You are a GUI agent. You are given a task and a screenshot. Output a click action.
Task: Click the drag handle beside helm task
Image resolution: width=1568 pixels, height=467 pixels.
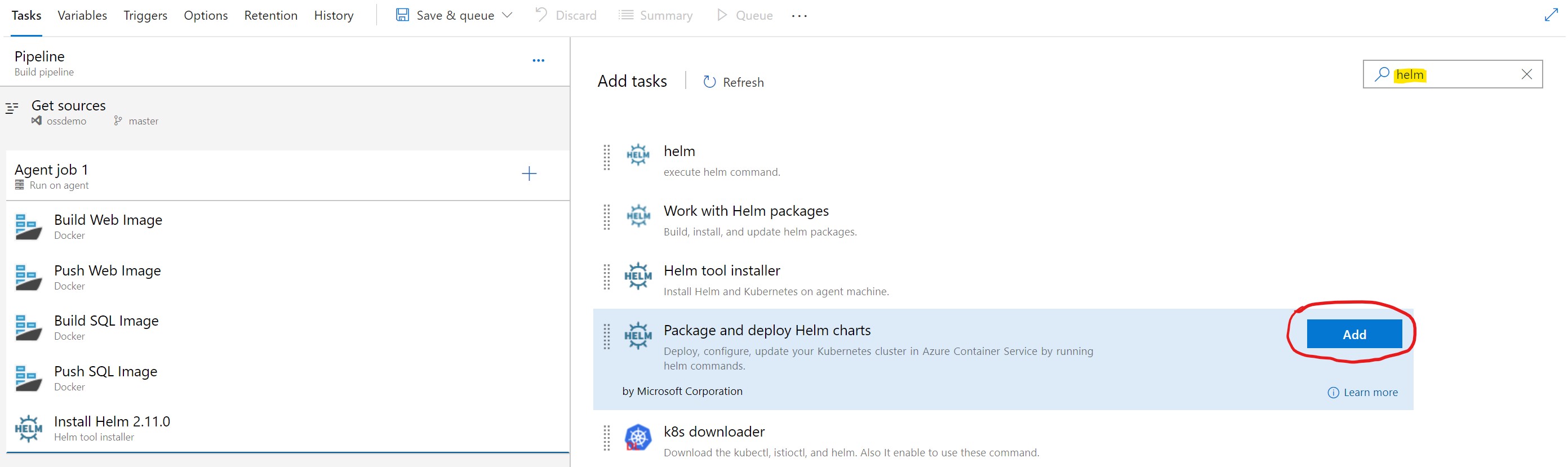click(x=606, y=157)
